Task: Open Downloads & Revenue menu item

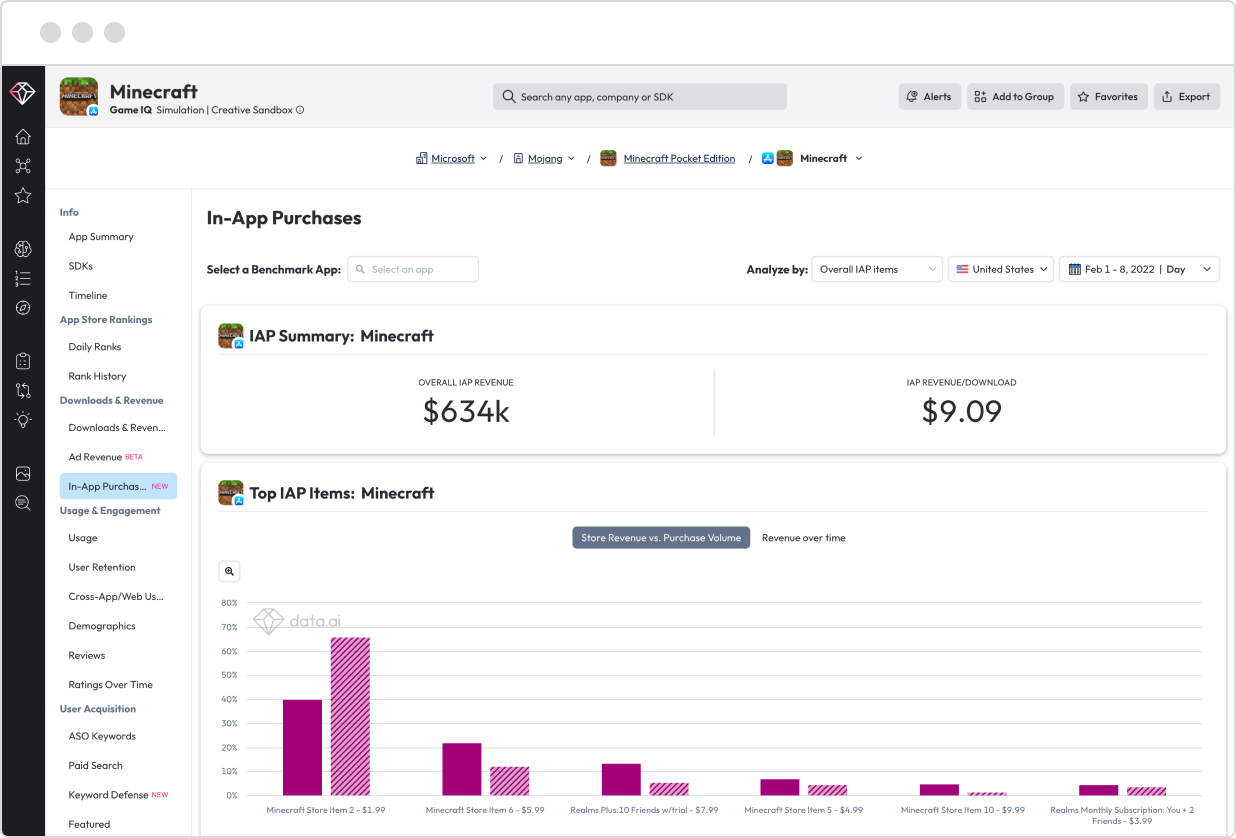Action: [117, 428]
